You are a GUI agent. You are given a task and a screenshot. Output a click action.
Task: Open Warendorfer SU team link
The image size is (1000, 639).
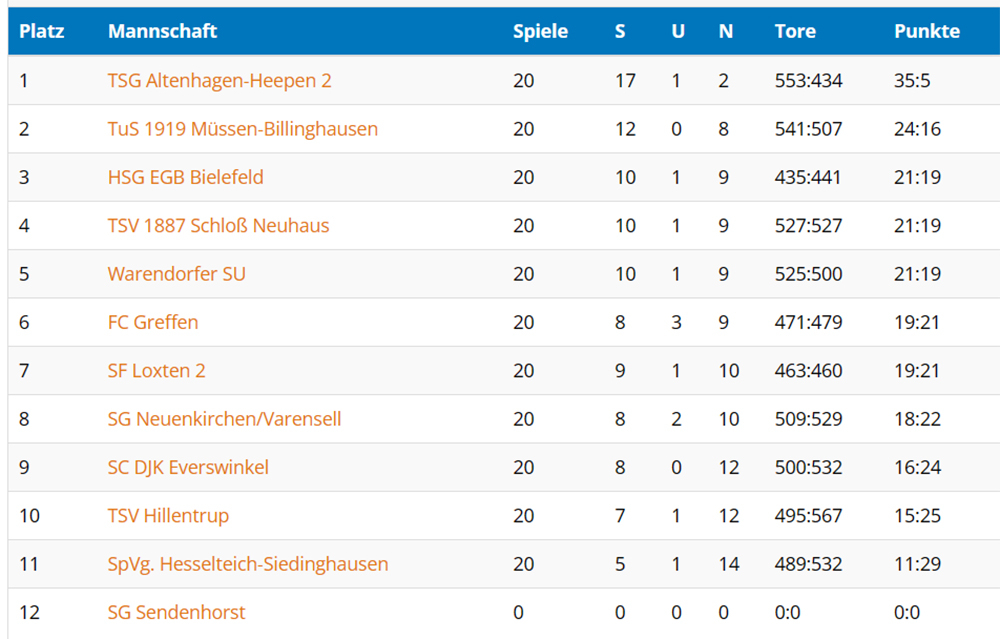click(177, 274)
